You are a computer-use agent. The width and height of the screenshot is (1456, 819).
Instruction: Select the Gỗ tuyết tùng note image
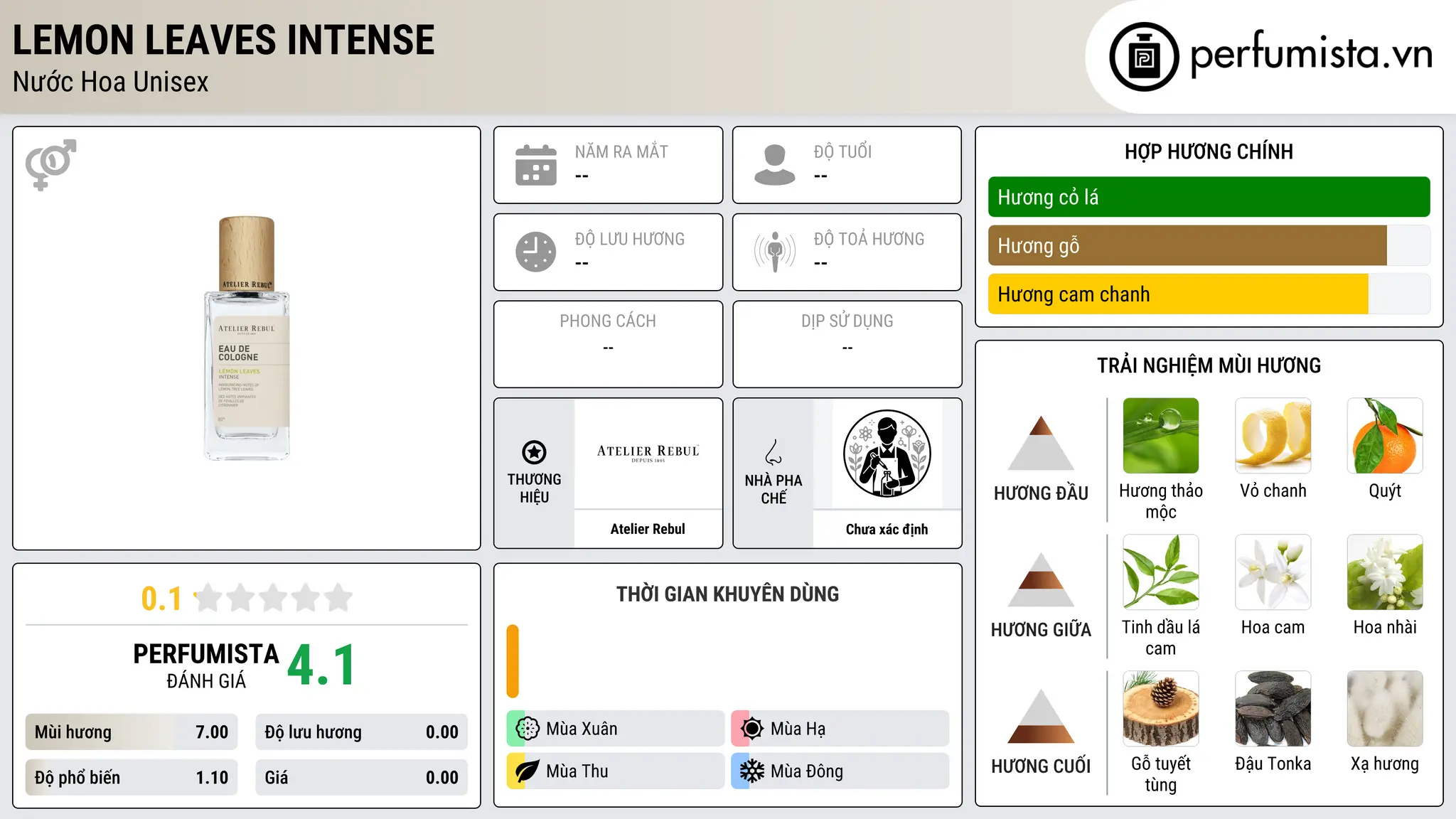coord(1160,709)
